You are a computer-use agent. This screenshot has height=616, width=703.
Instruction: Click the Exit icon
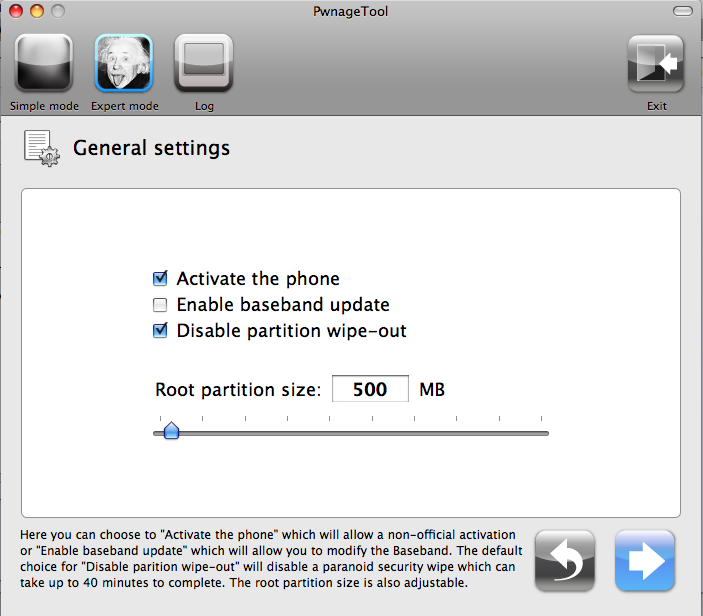(x=656, y=64)
